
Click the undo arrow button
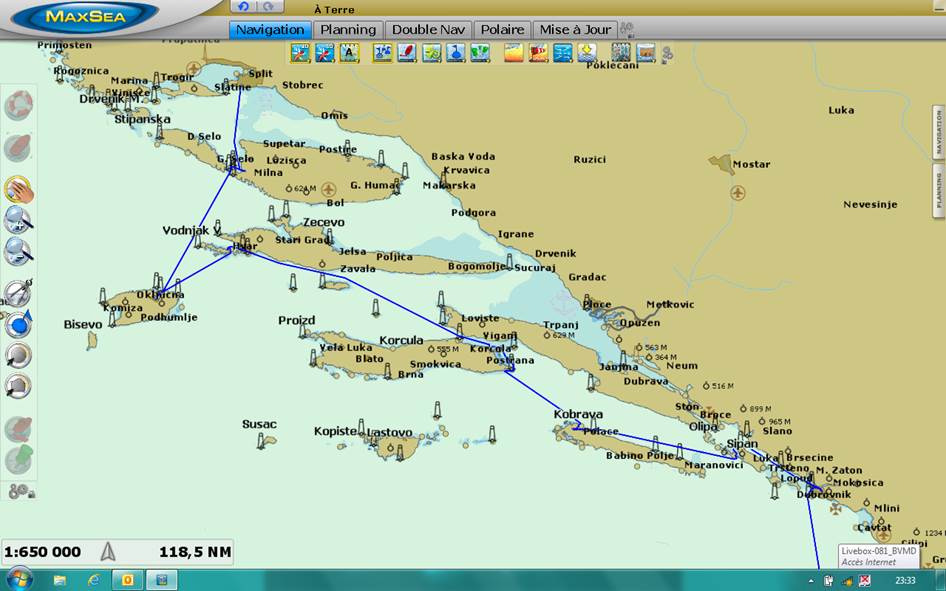tap(242, 8)
